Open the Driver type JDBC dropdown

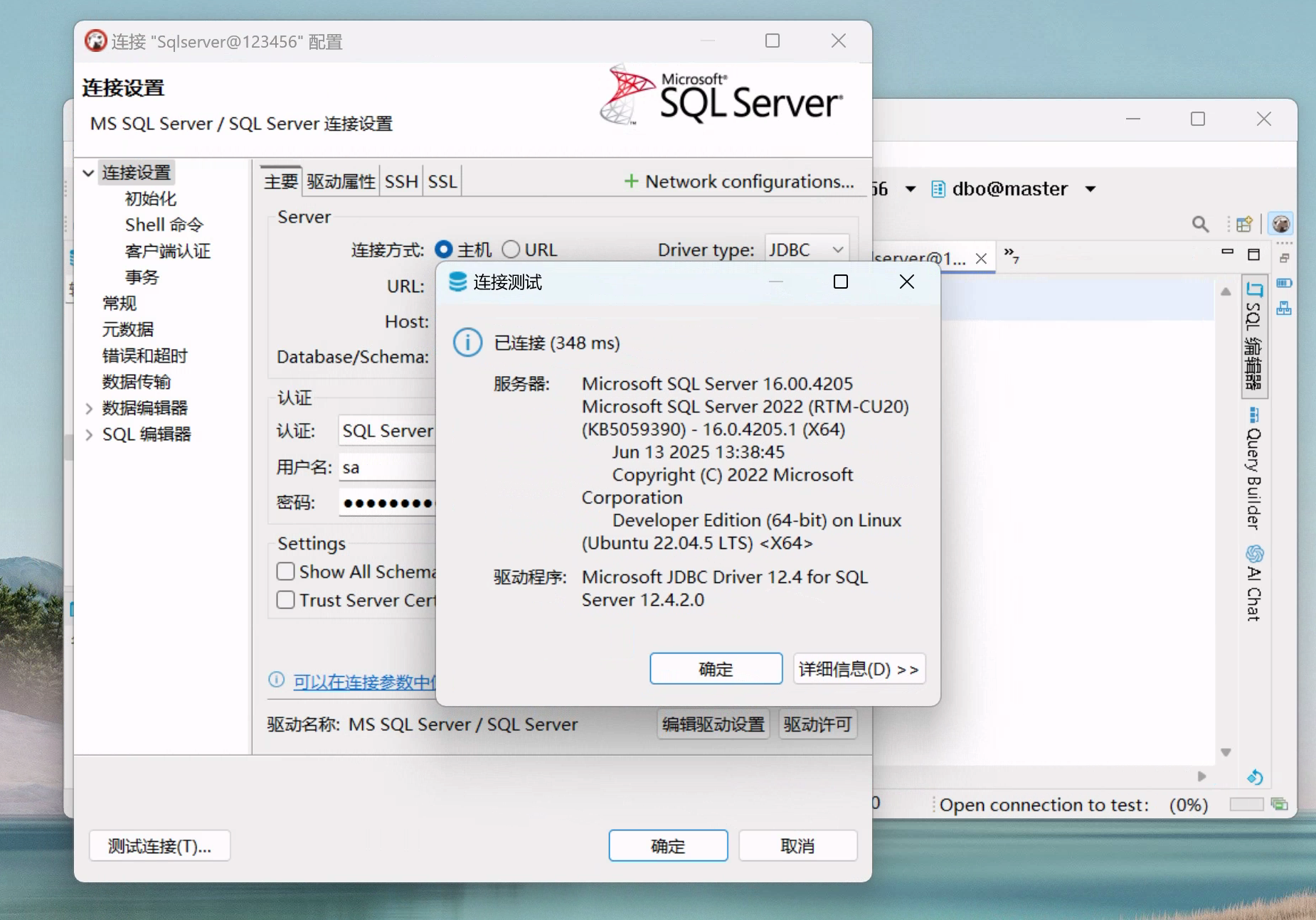coord(807,250)
